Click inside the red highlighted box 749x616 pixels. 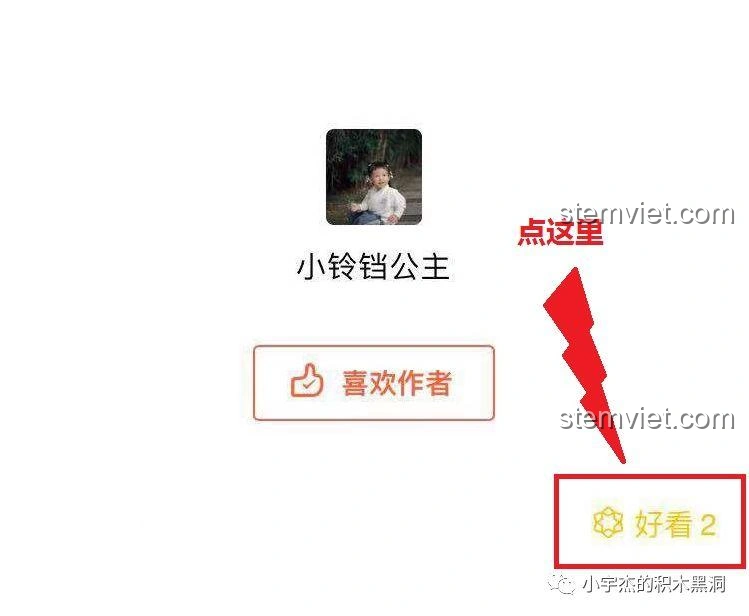tap(650, 521)
